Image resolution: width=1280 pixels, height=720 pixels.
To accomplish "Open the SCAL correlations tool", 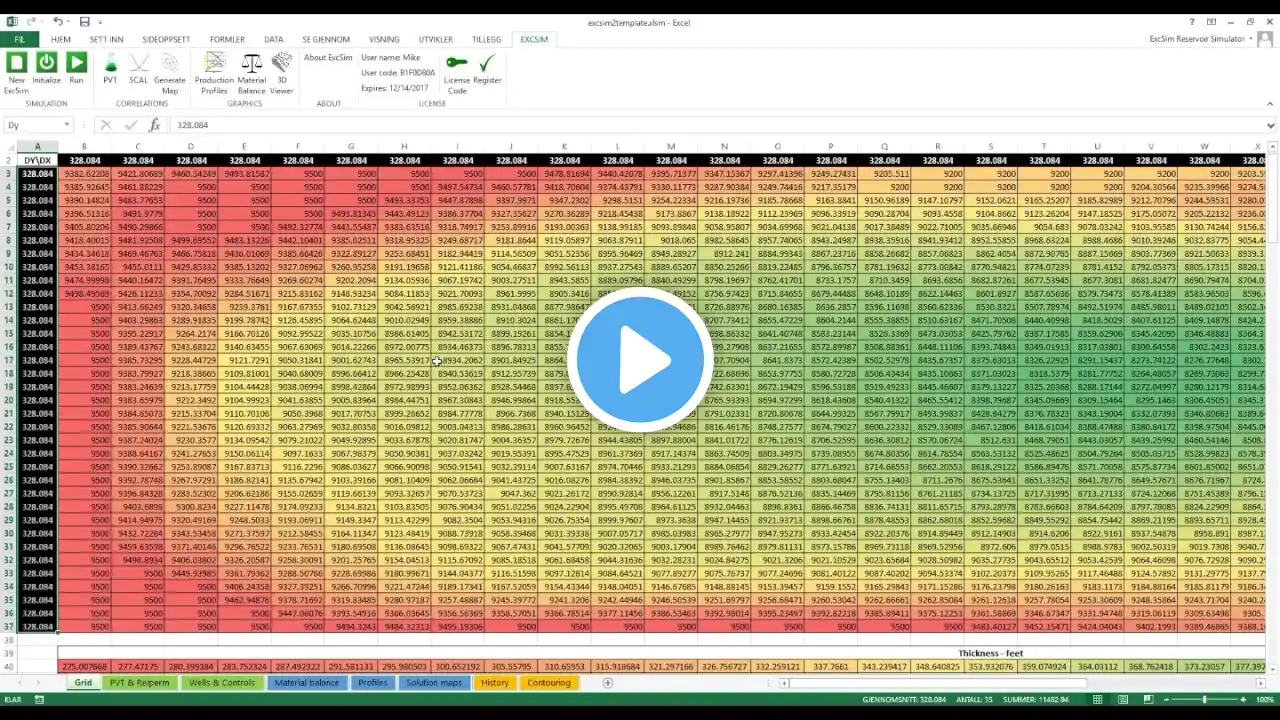I will 138,64.
